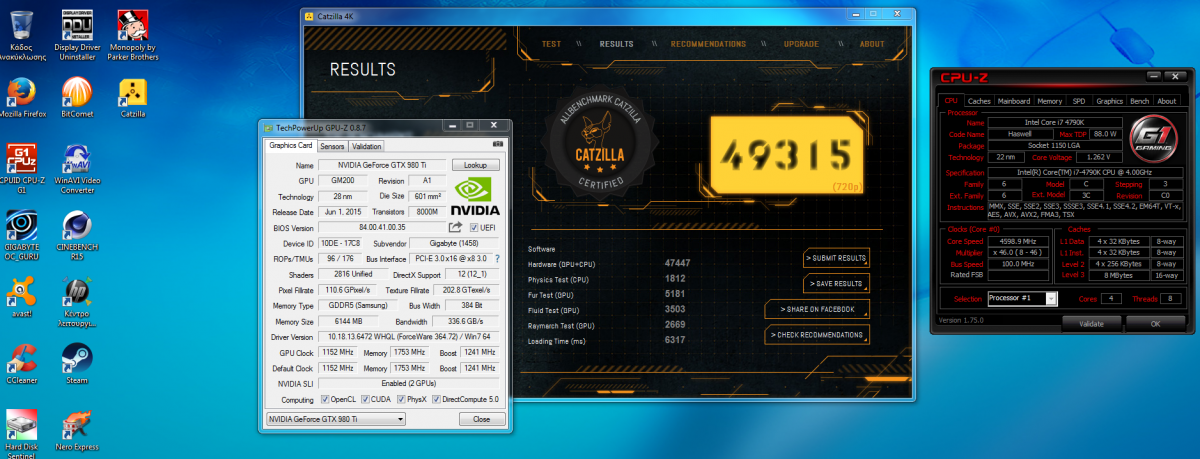The height and width of the screenshot is (459, 1200).
Task: Click Share on Facebook in Catzilla
Action: coord(817,309)
